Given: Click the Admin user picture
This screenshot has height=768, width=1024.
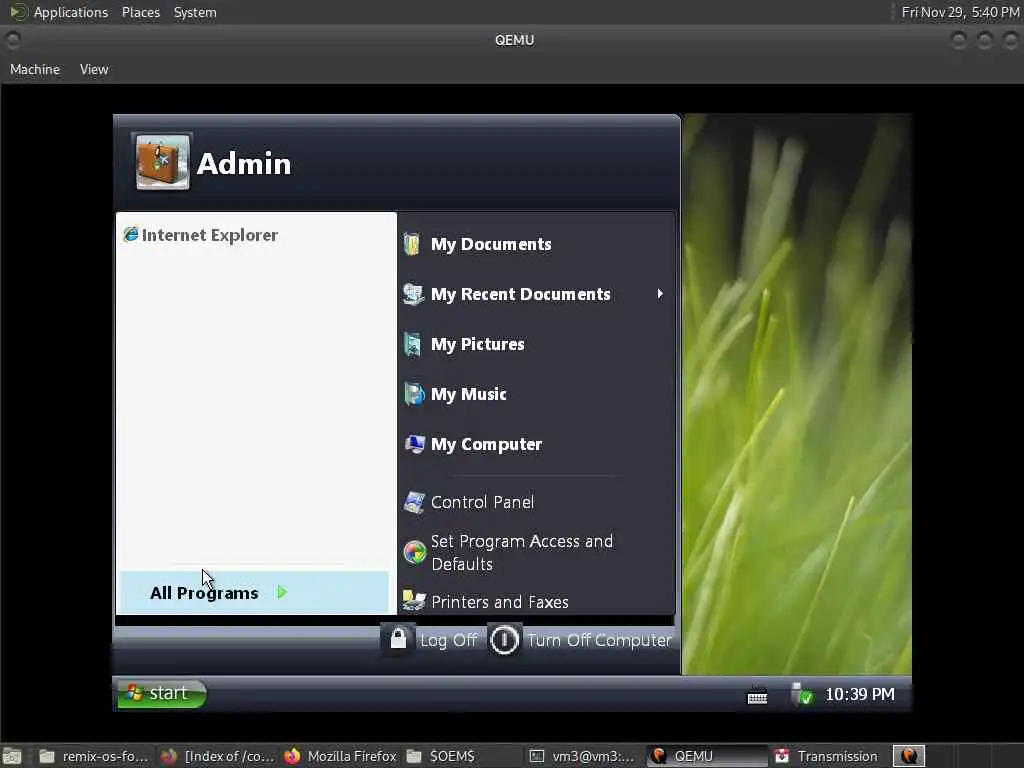Looking at the screenshot, I should click(x=163, y=162).
